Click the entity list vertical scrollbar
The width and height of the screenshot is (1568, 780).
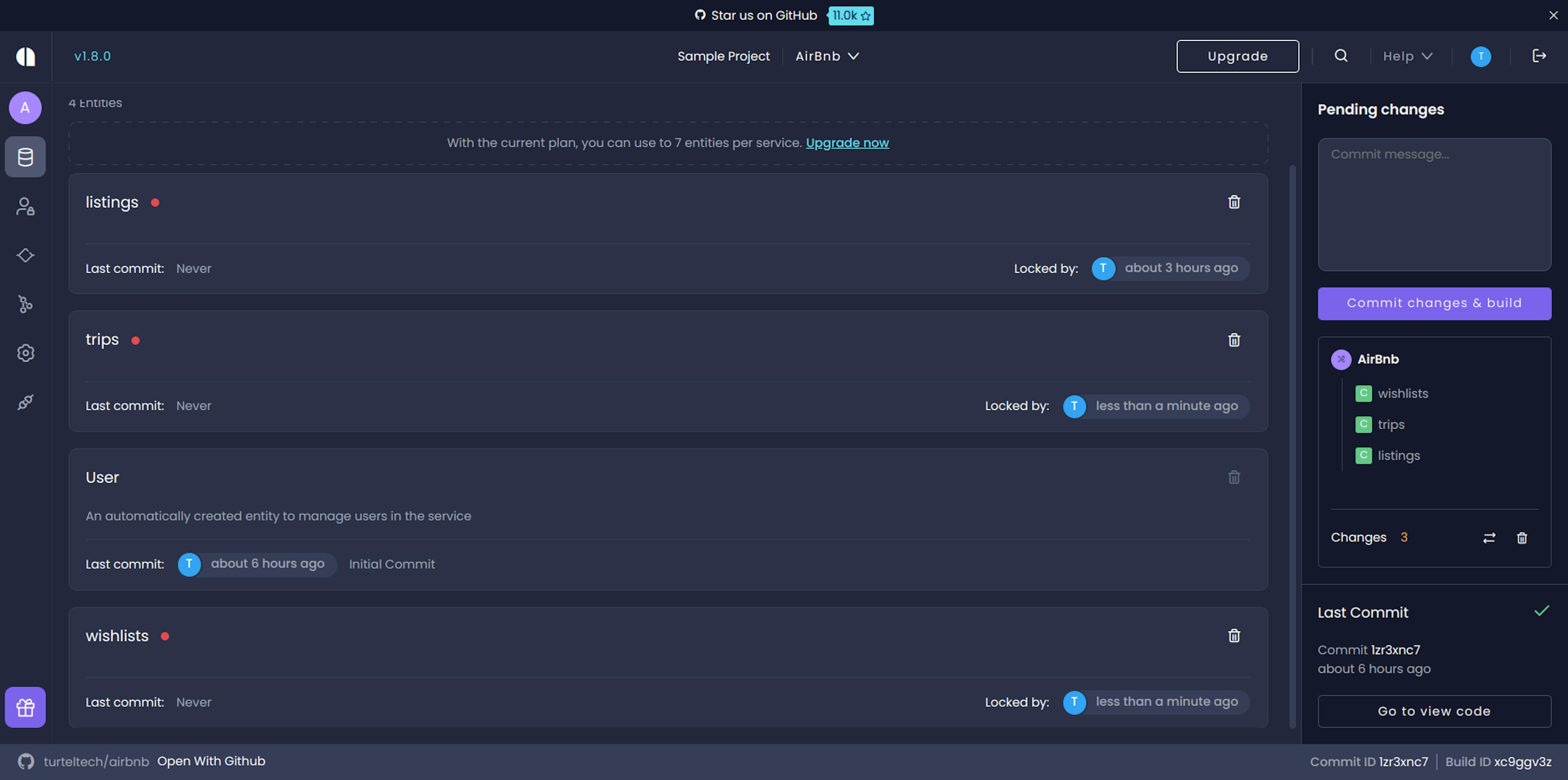point(1292,446)
